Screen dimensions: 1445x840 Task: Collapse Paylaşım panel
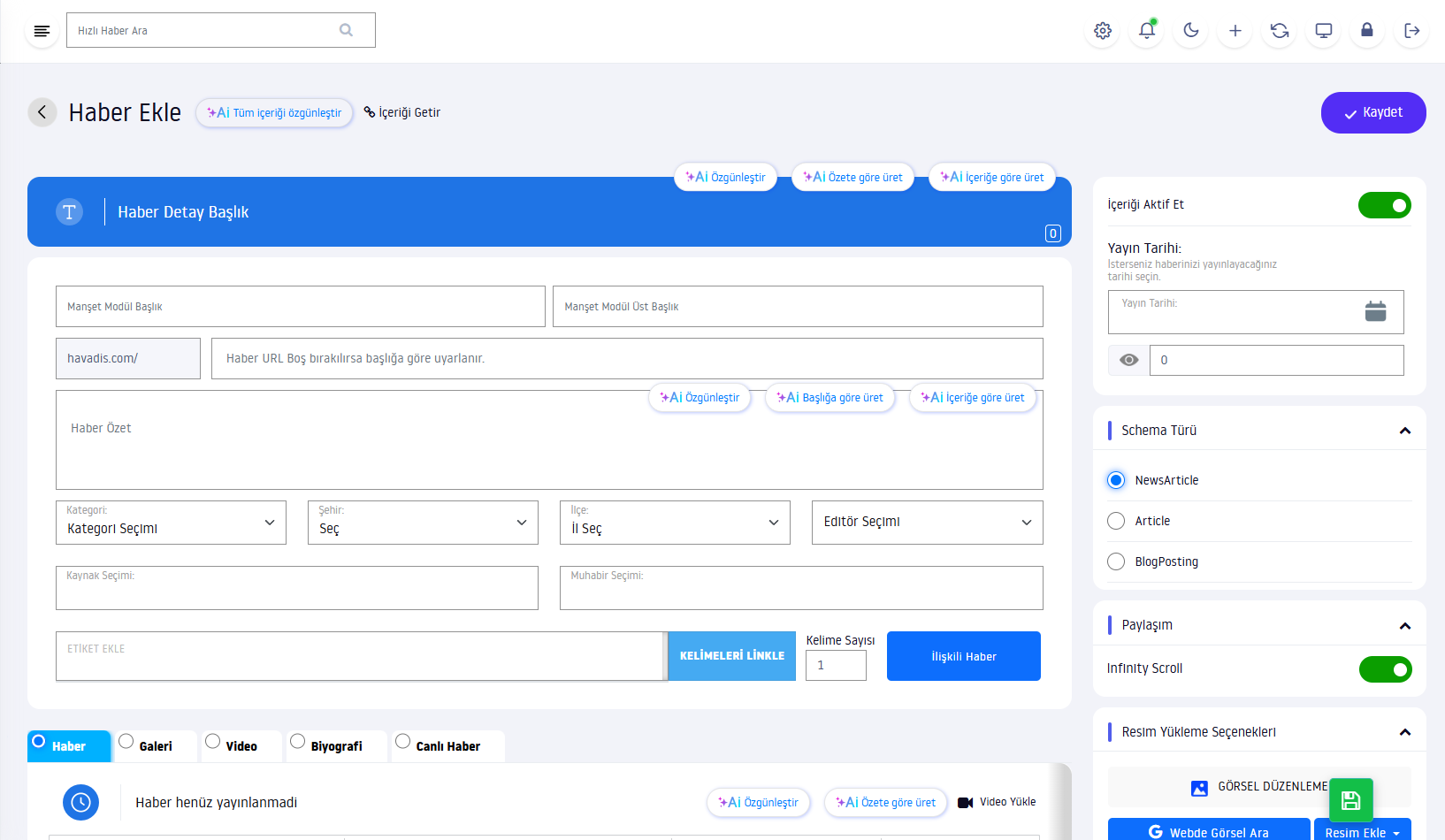click(x=1405, y=626)
